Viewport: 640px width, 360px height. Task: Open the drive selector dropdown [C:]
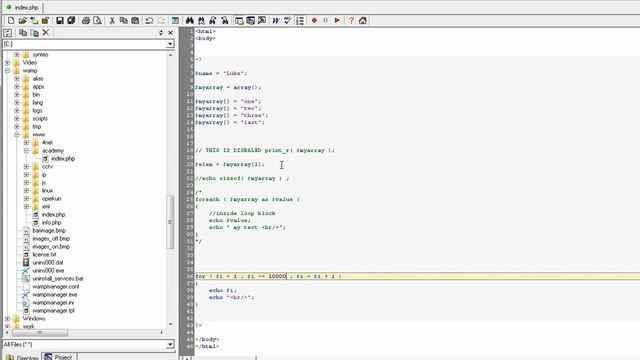(x=170, y=44)
